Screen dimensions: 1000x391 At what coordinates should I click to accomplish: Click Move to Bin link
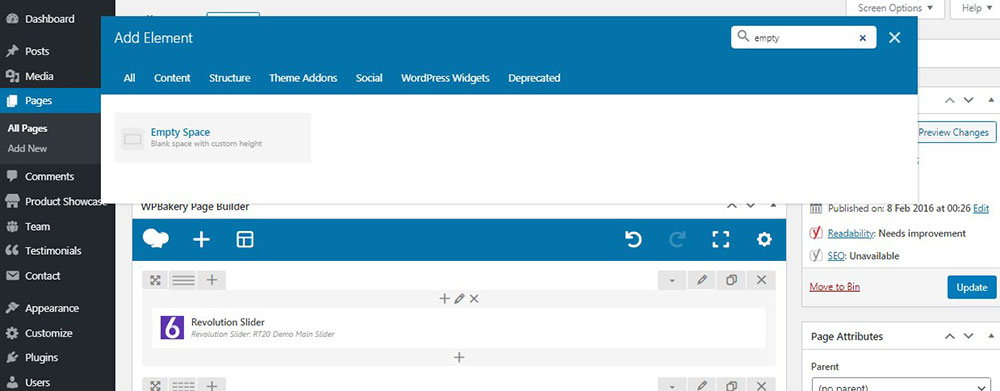tap(834, 287)
